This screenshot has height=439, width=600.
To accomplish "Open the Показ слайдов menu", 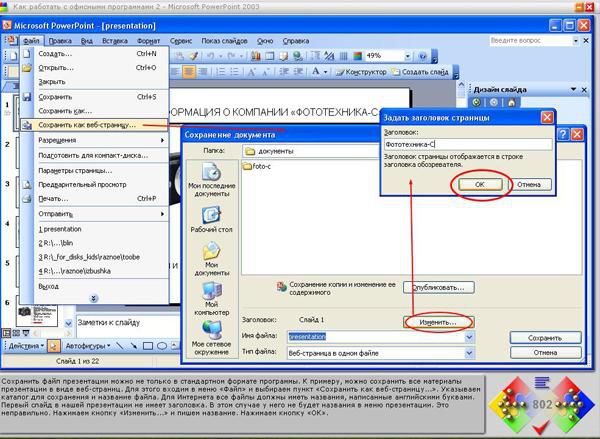I will (x=227, y=41).
